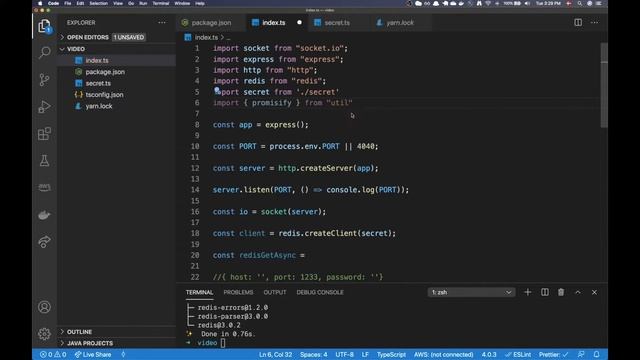Click Prettier status bar item
The image size is (640, 360).
(553, 354)
